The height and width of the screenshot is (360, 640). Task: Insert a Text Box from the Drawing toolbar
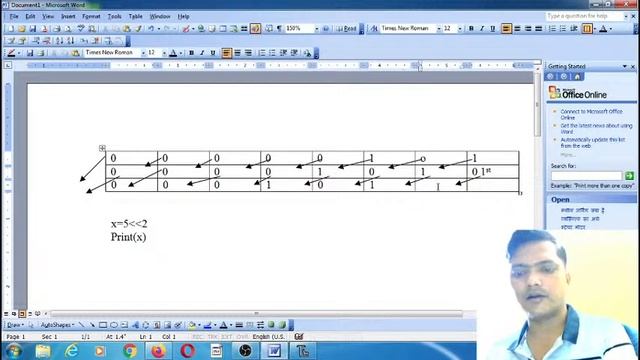coord(124,325)
